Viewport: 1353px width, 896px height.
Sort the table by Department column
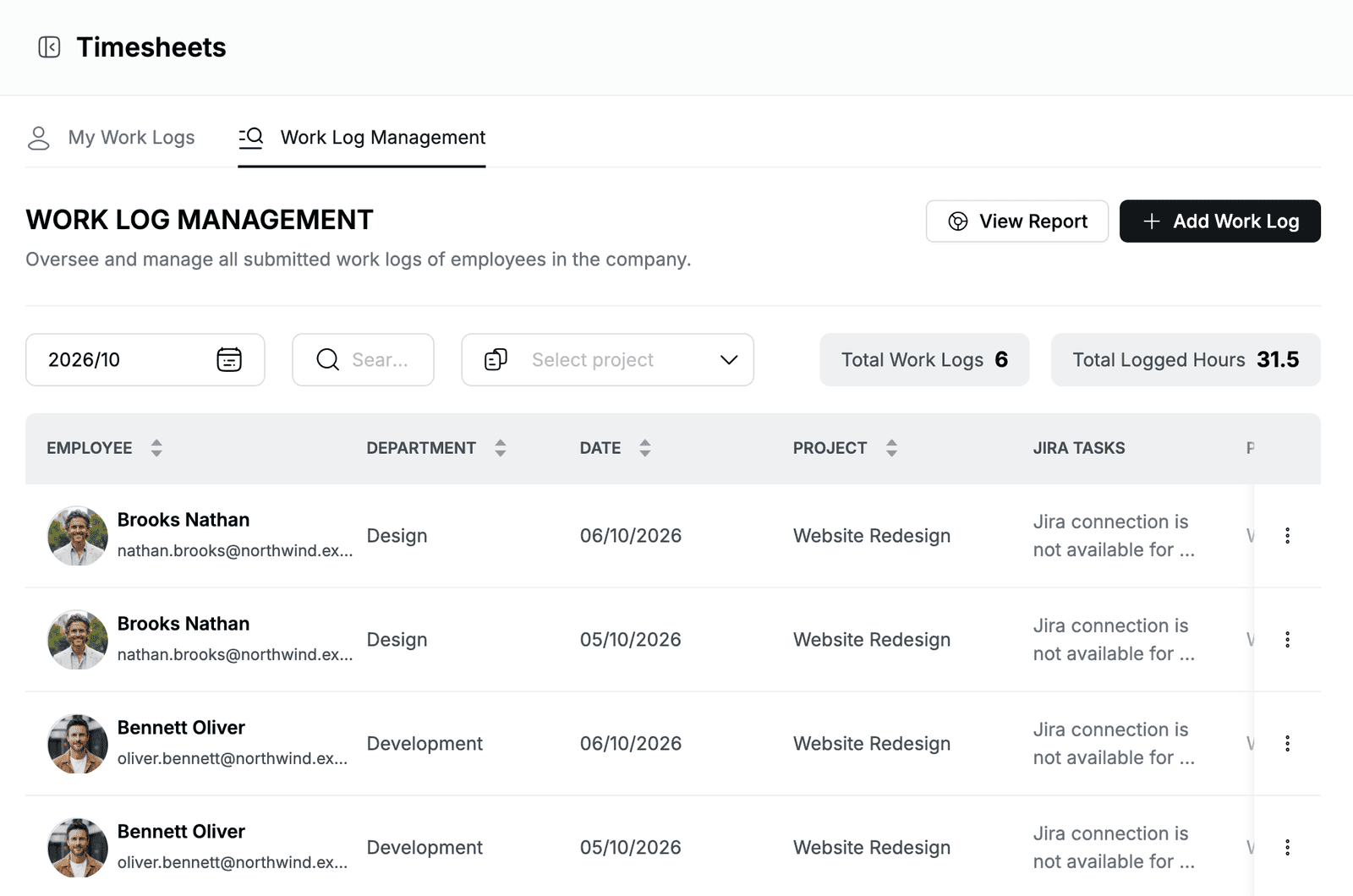tap(501, 448)
